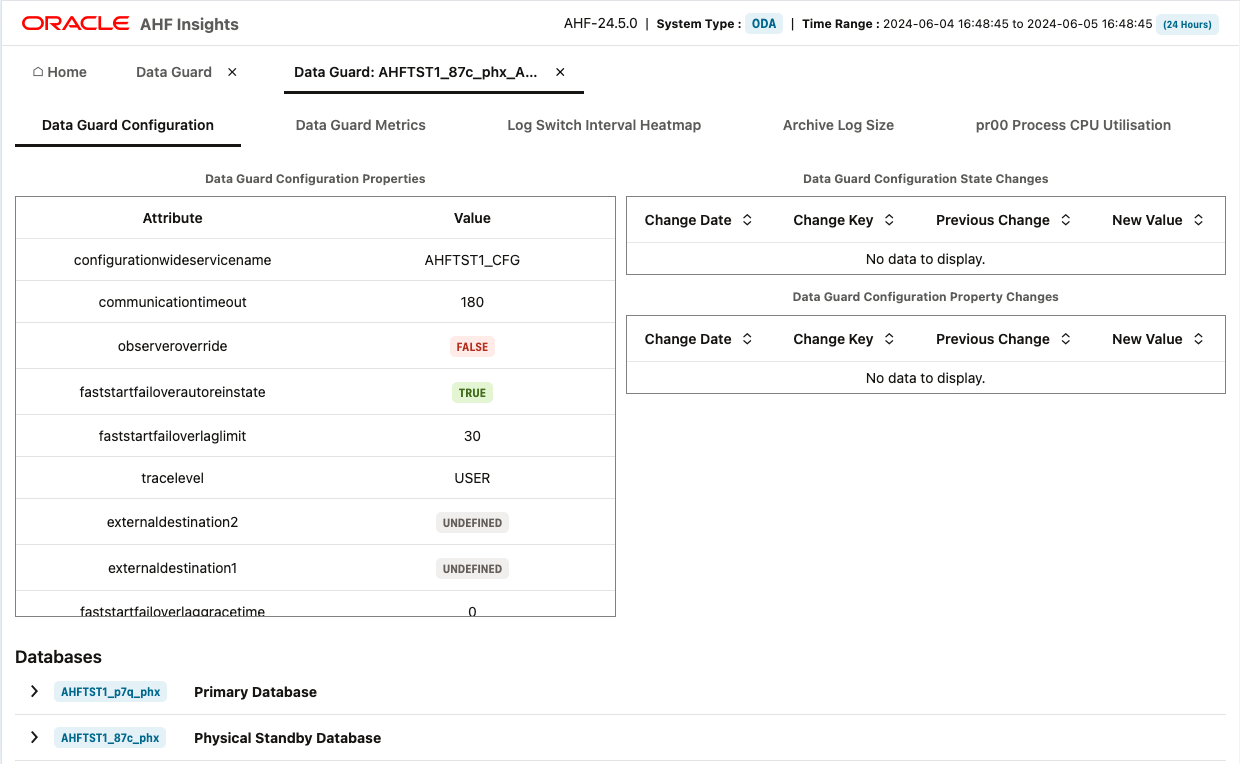Viewport: 1240px width, 764px height.
Task: Click the AHFTST1_p7q_phx database link
Action: tap(110, 691)
